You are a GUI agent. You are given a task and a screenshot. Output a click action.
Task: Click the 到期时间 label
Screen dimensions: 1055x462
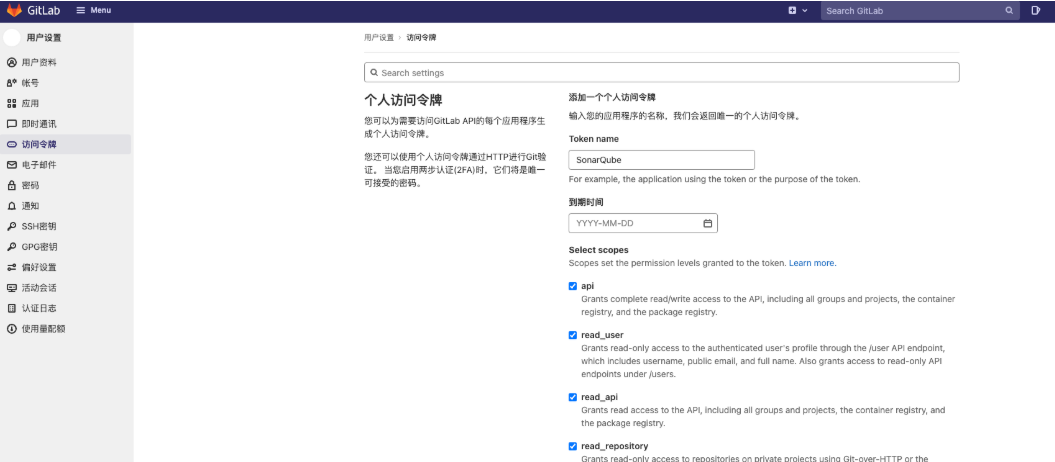(x=585, y=202)
